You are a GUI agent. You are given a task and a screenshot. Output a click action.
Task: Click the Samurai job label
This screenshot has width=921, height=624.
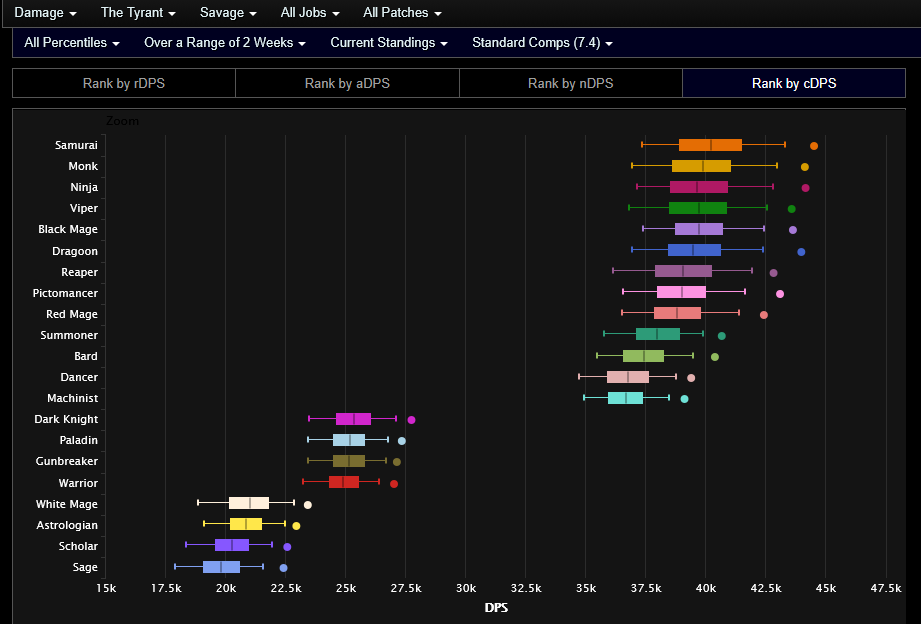click(76, 145)
